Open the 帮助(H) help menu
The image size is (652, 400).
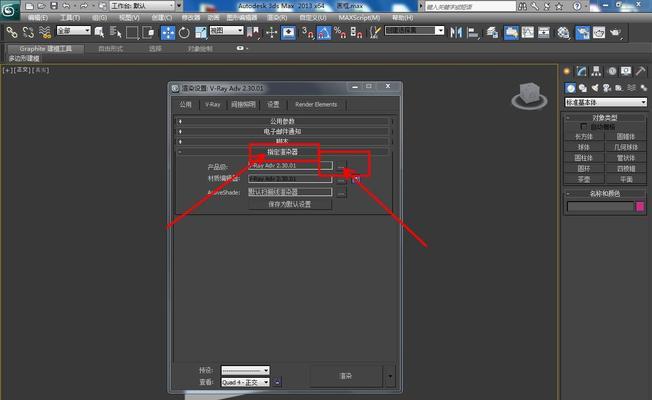403,18
